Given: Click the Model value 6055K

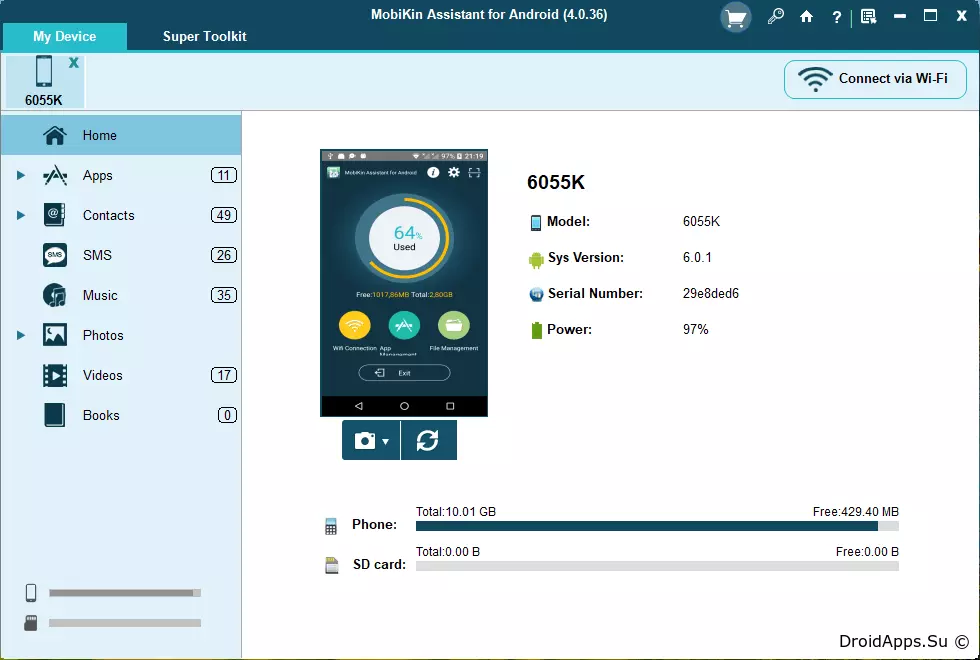Looking at the screenshot, I should click(701, 221).
